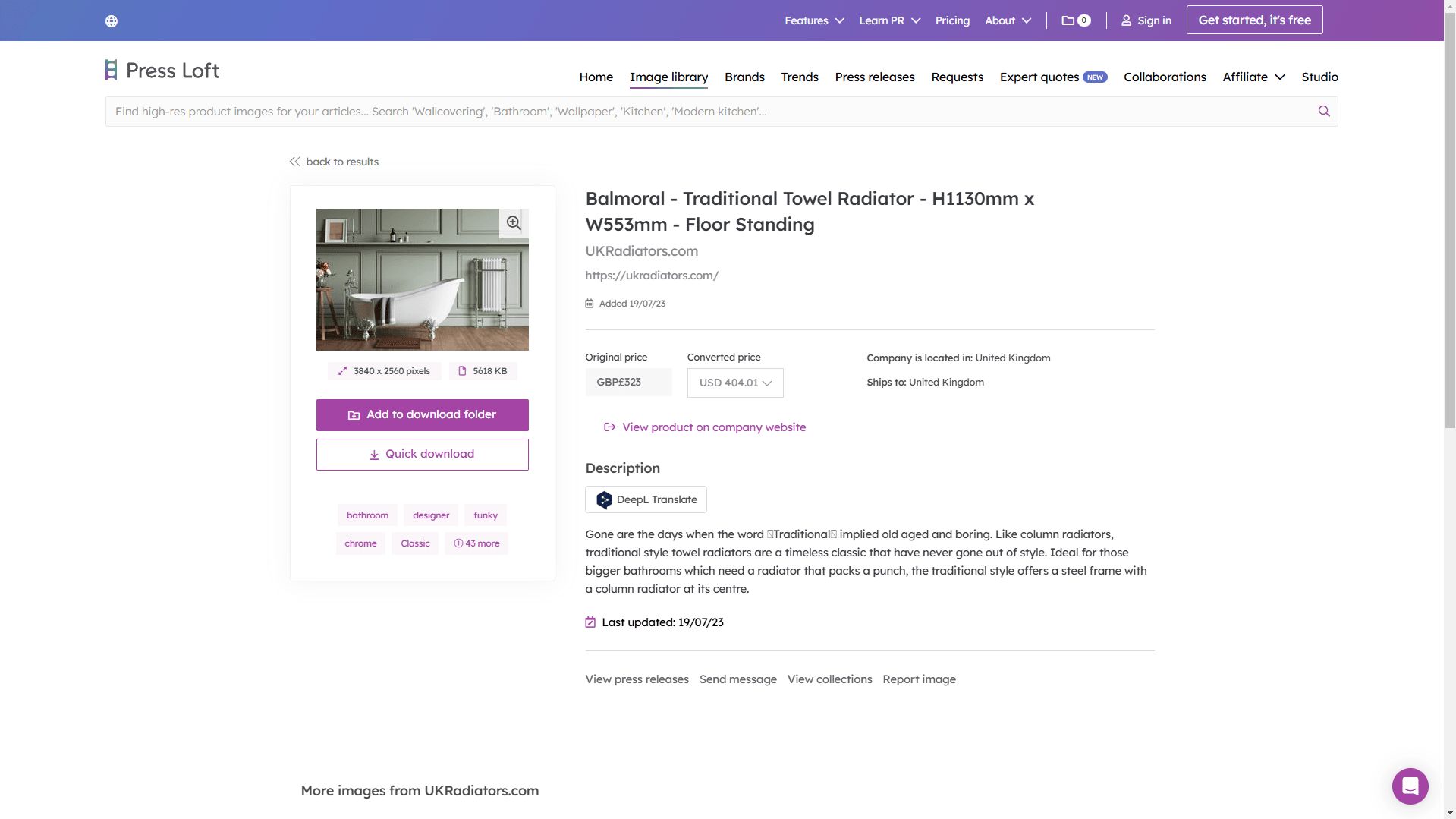Click the Report image link

coord(919,679)
